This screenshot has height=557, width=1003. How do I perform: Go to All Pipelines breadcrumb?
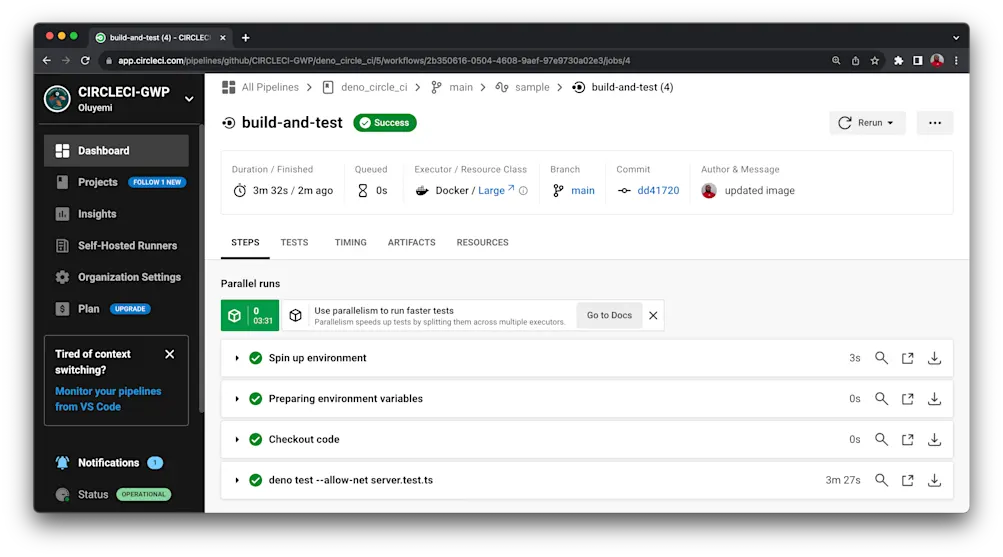pyautogui.click(x=269, y=87)
